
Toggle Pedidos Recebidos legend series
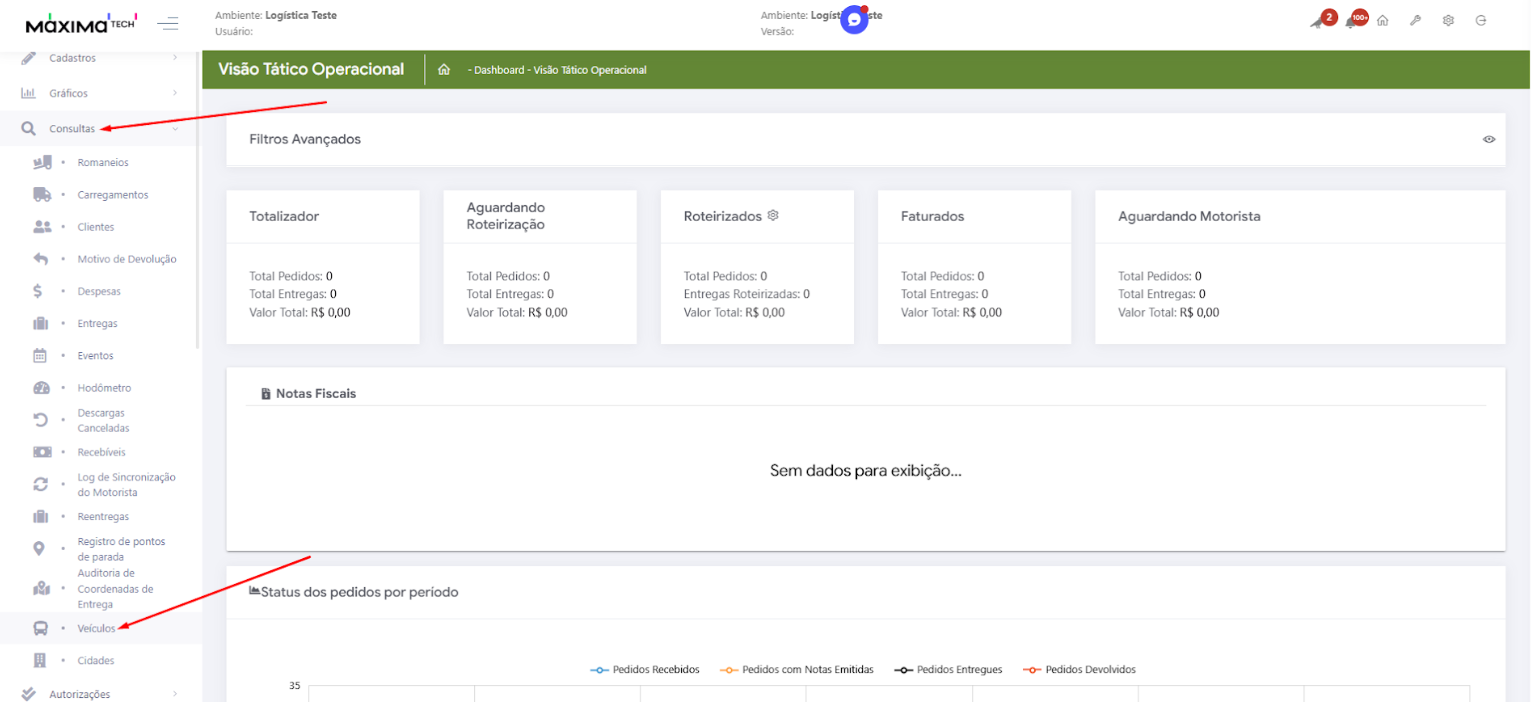(645, 670)
